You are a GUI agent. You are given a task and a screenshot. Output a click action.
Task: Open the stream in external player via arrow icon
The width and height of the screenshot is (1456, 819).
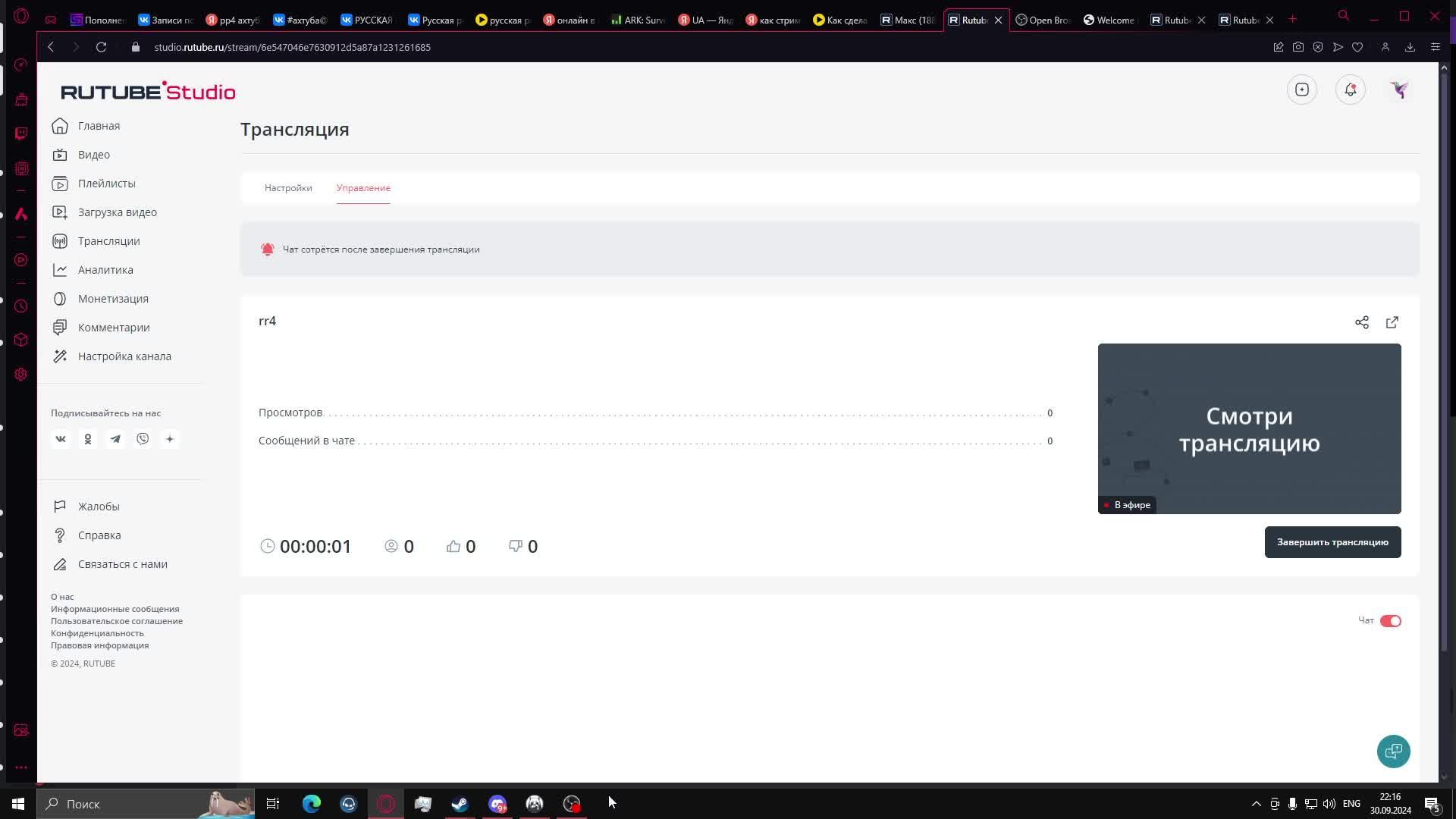pyautogui.click(x=1392, y=322)
